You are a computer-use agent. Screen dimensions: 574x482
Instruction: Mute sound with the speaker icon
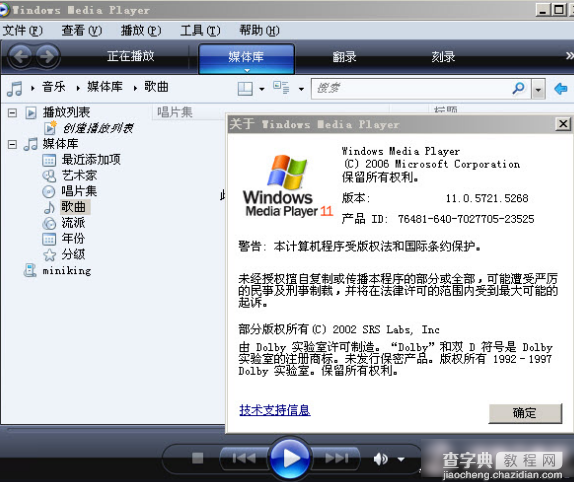pyautogui.click(x=381, y=459)
